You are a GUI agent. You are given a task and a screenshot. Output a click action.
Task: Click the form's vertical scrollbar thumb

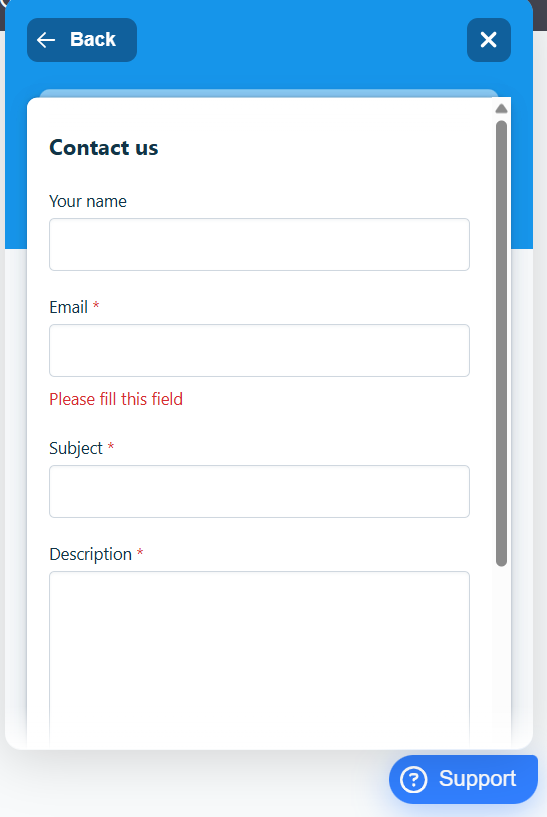click(501, 343)
